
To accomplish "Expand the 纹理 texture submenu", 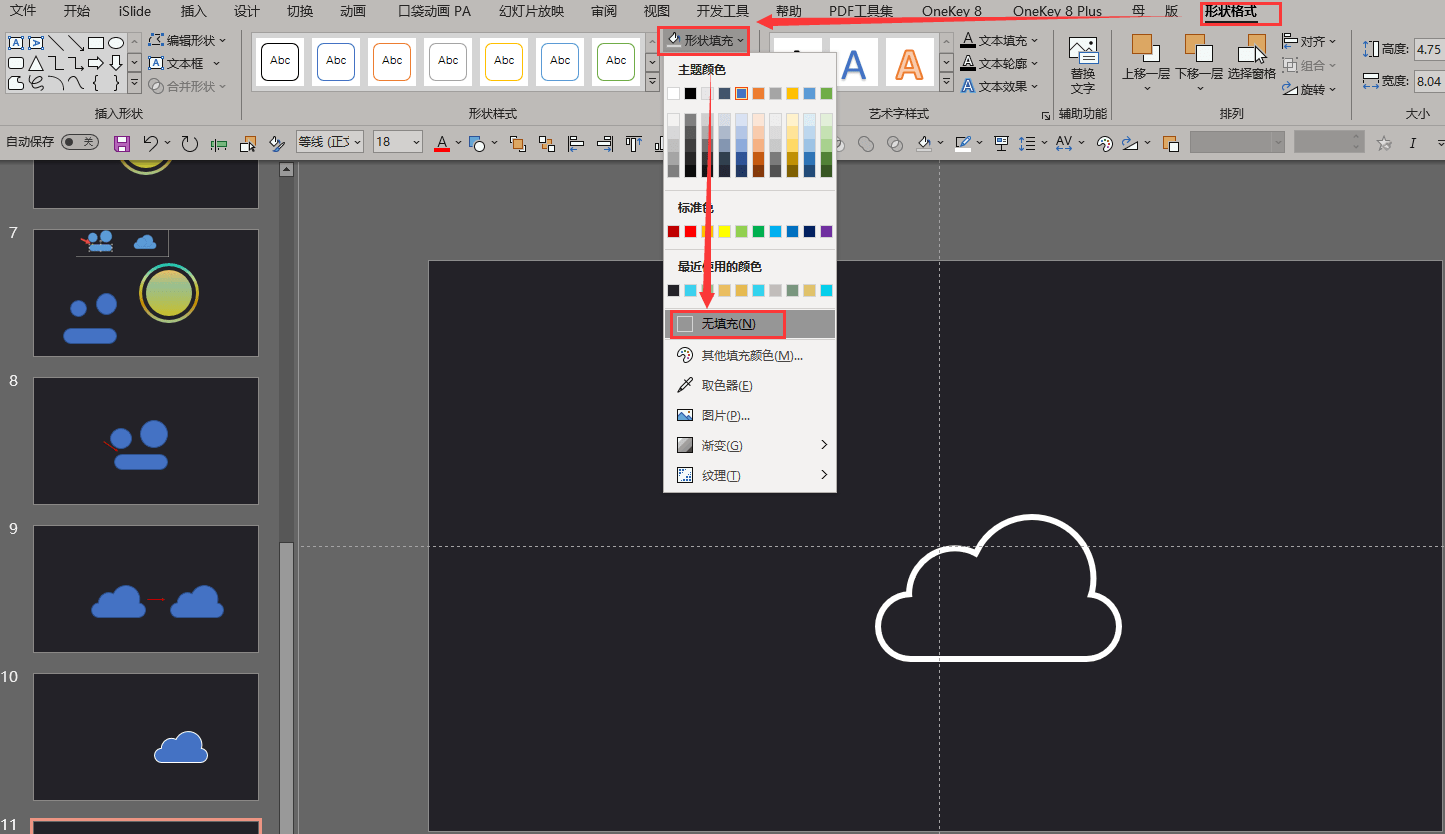I will tap(750, 475).
